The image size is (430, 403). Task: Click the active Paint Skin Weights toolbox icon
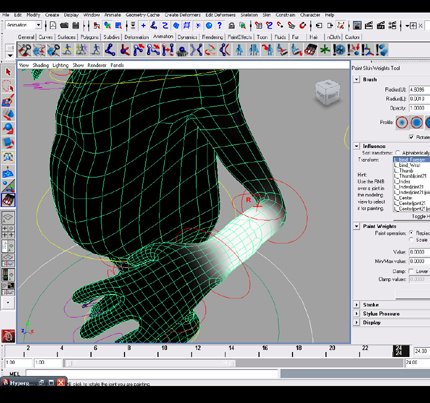point(8,200)
